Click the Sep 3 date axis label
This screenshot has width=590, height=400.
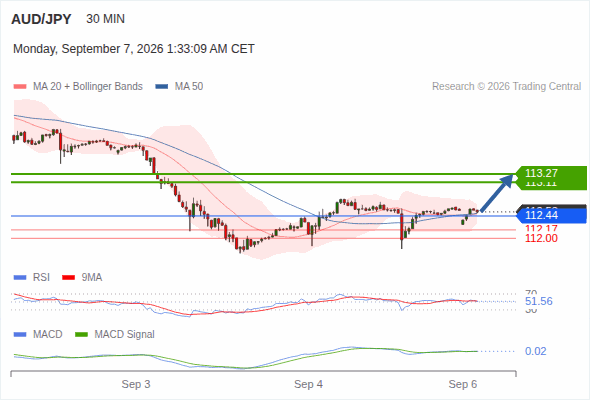click(x=136, y=385)
